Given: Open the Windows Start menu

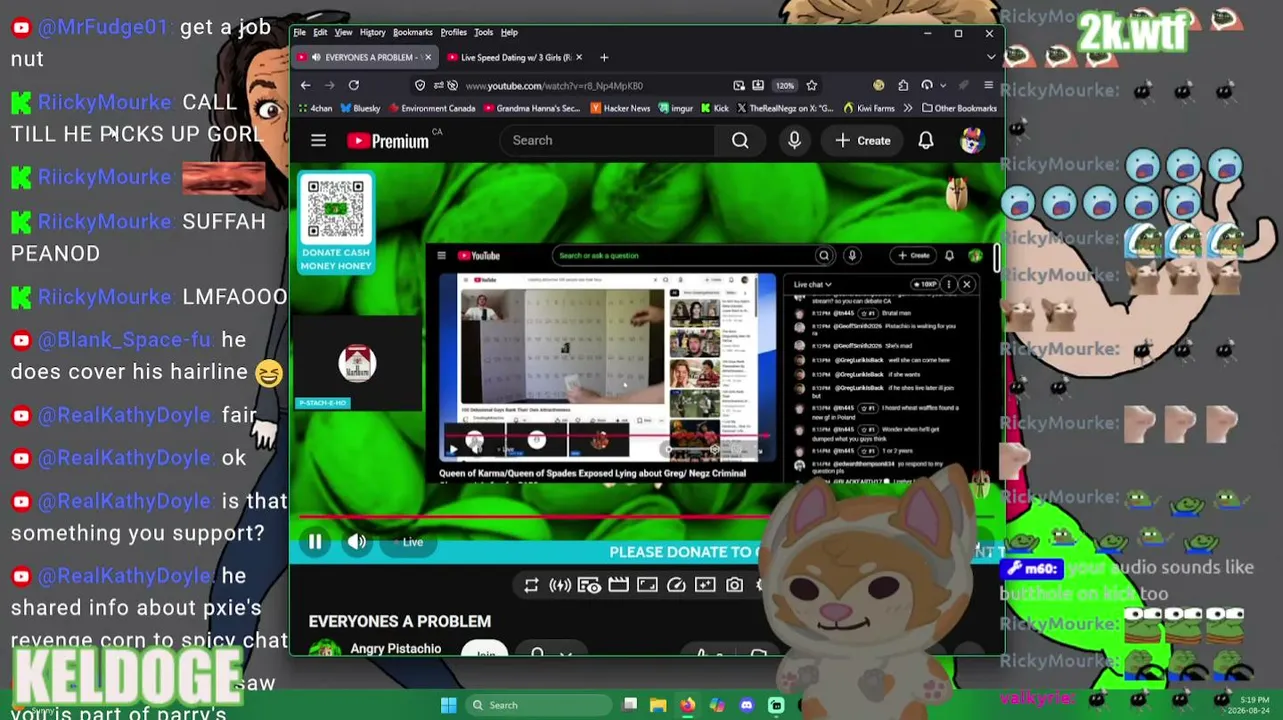Looking at the screenshot, I should 448,705.
